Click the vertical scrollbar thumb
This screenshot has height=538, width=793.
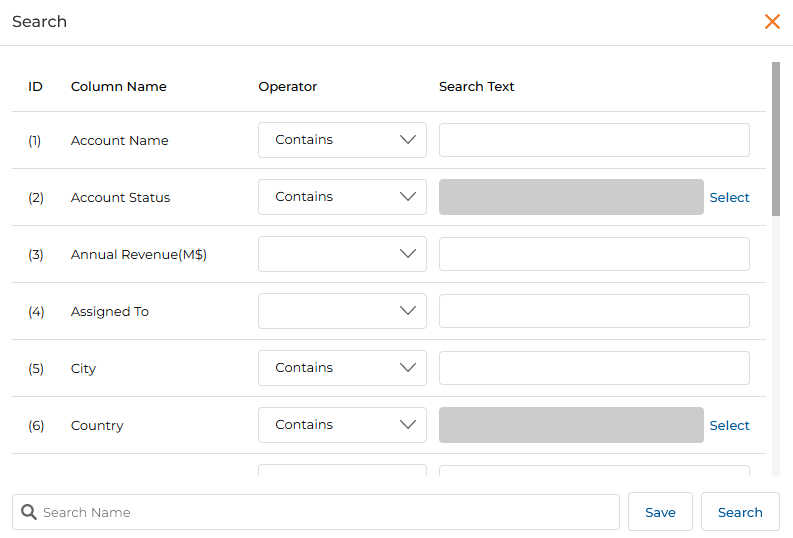coord(776,139)
